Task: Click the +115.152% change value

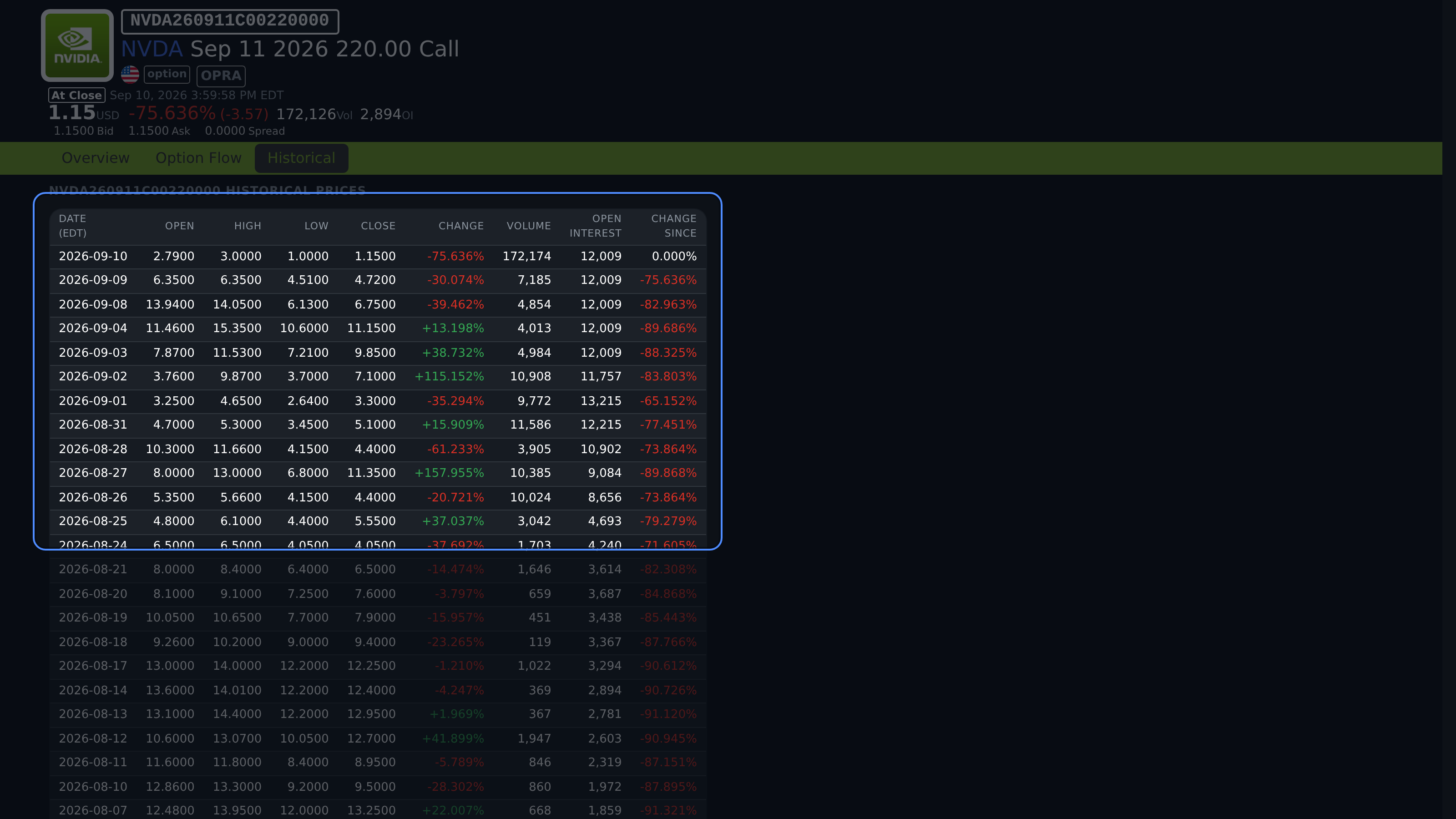Action: tap(450, 376)
